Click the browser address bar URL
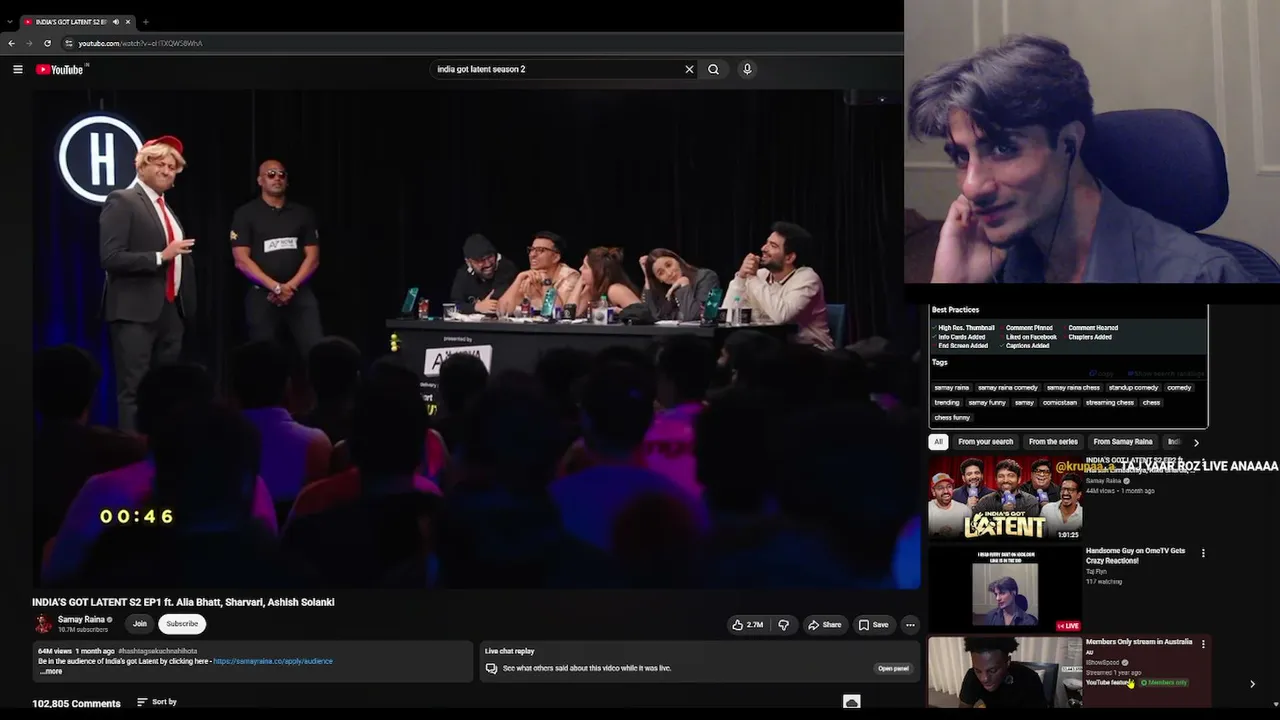This screenshot has width=1280, height=720. (140, 43)
